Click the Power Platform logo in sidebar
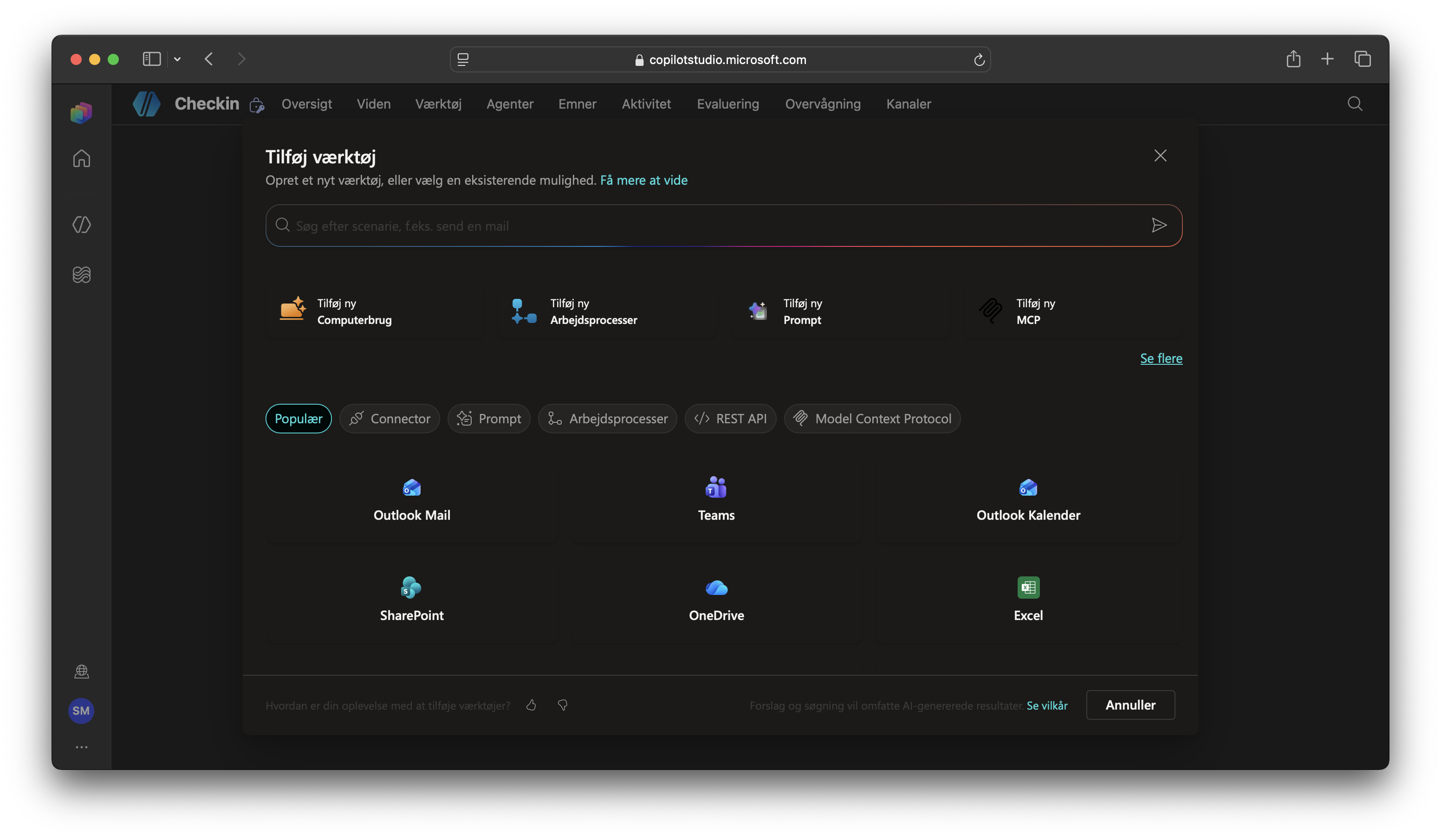 click(x=81, y=113)
